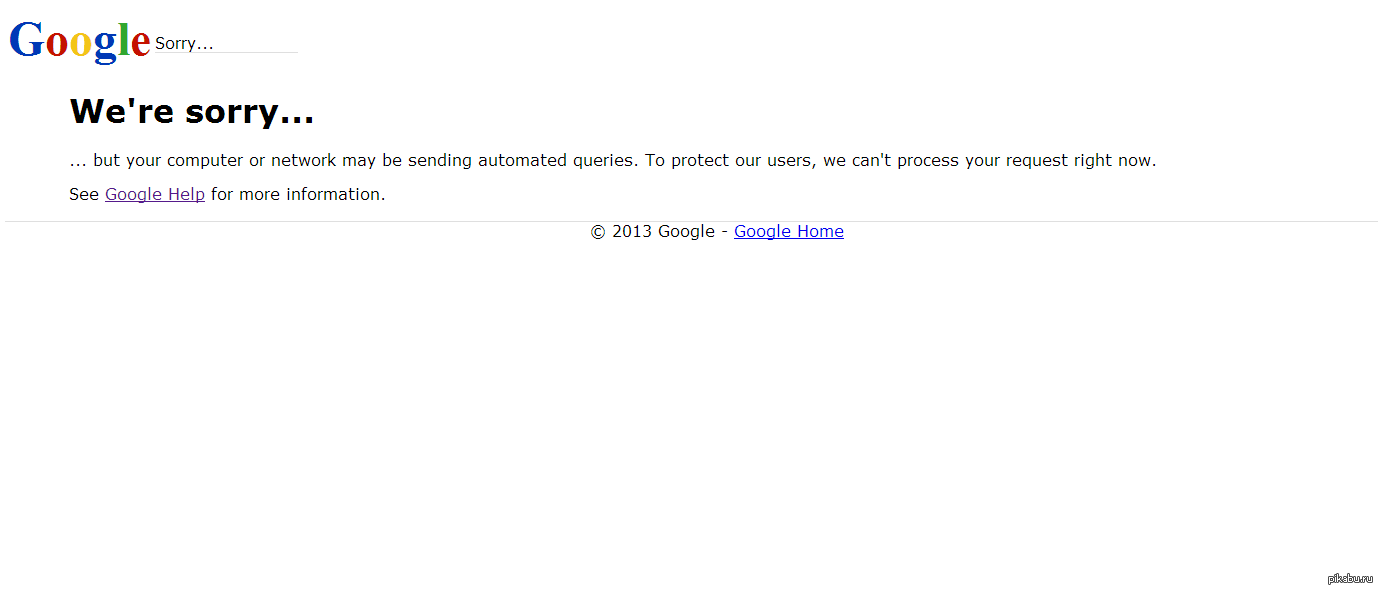Screen dimensions: 1378x590
Task: Click the first red o in Google logo
Action: pos(57,44)
